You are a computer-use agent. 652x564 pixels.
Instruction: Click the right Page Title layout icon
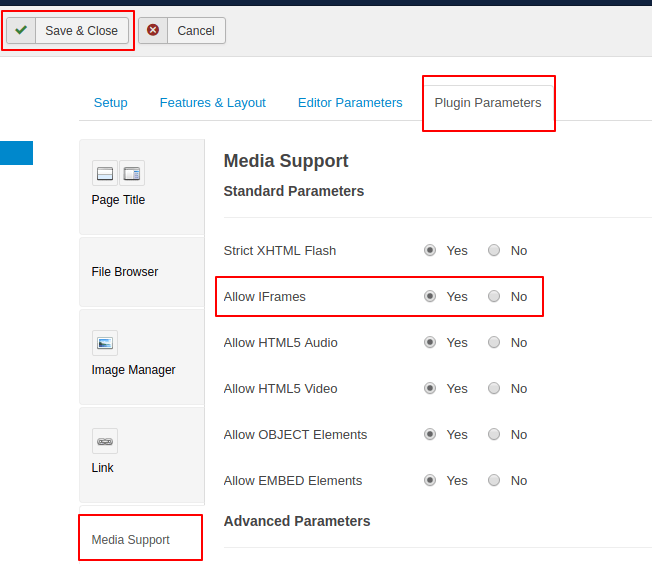click(132, 174)
